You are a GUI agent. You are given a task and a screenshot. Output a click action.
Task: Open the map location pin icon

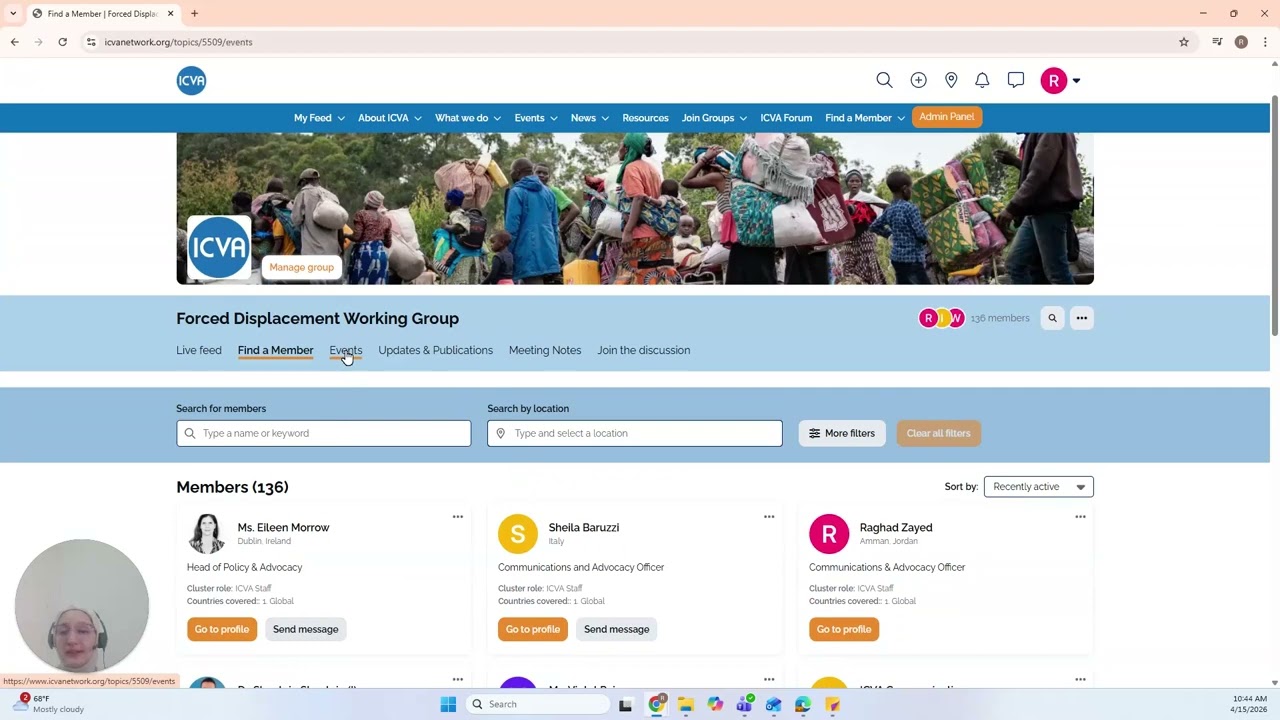pos(951,80)
